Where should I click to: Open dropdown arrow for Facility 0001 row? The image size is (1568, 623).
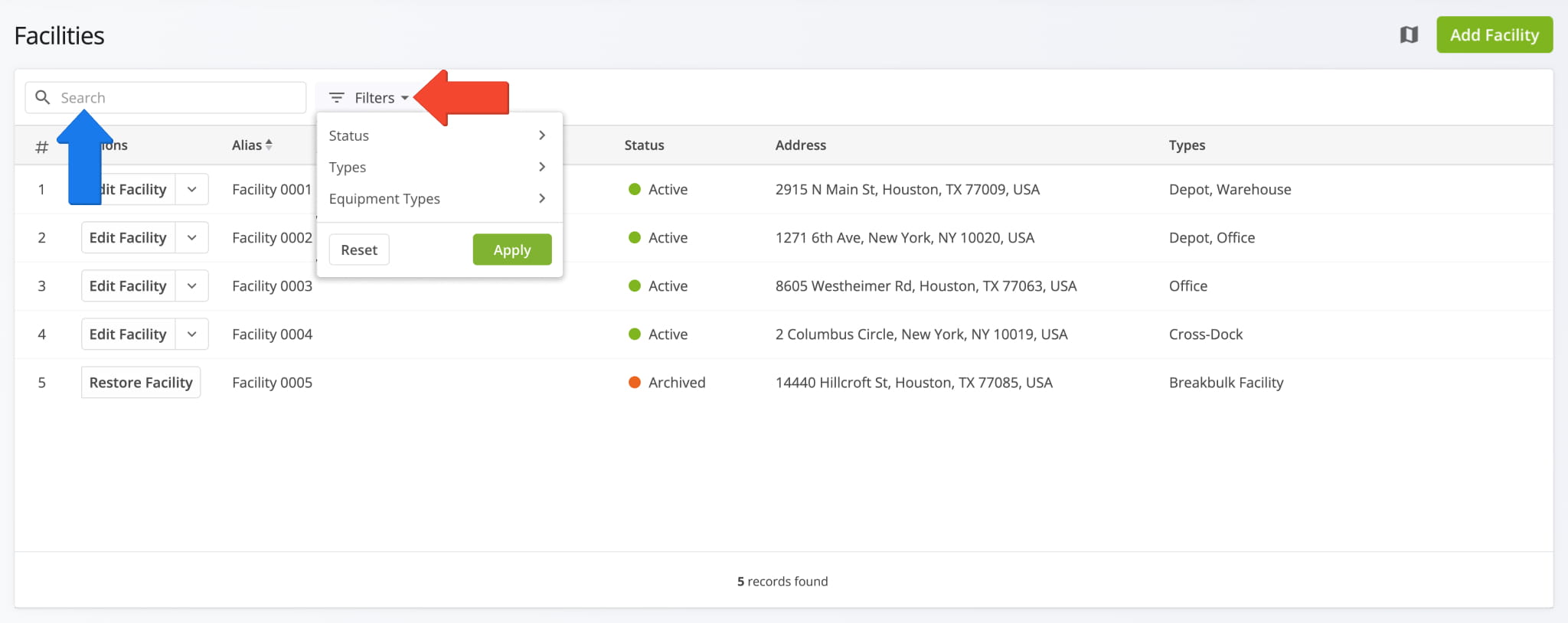pos(192,189)
